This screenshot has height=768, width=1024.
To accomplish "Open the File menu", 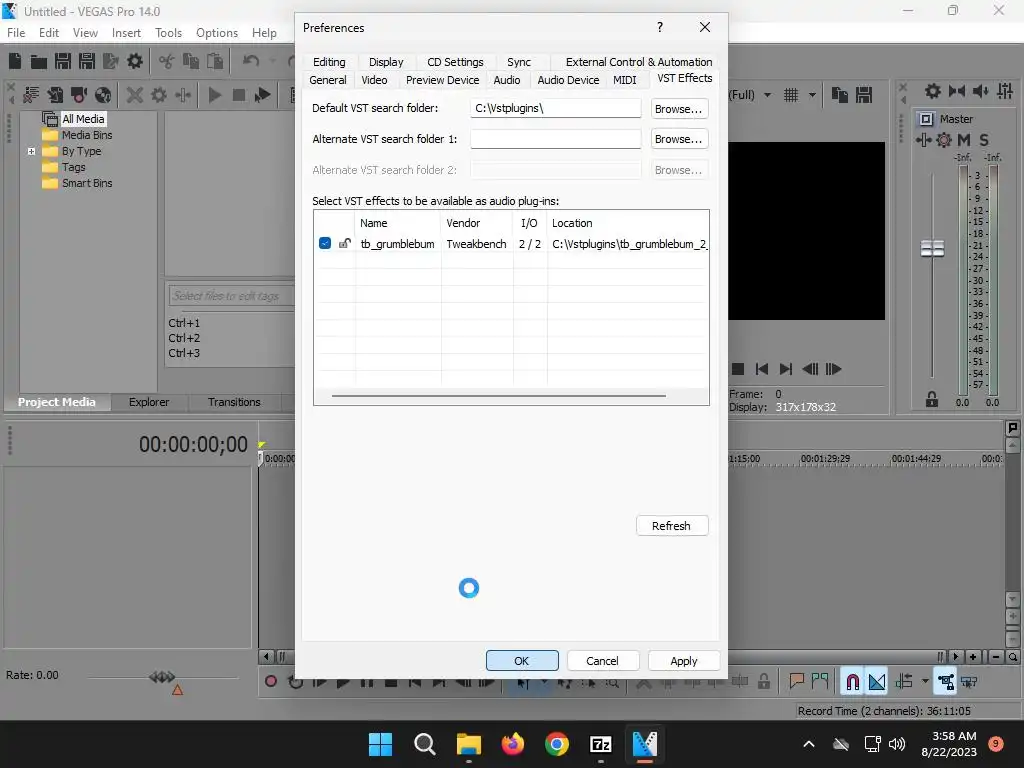I will (x=16, y=33).
